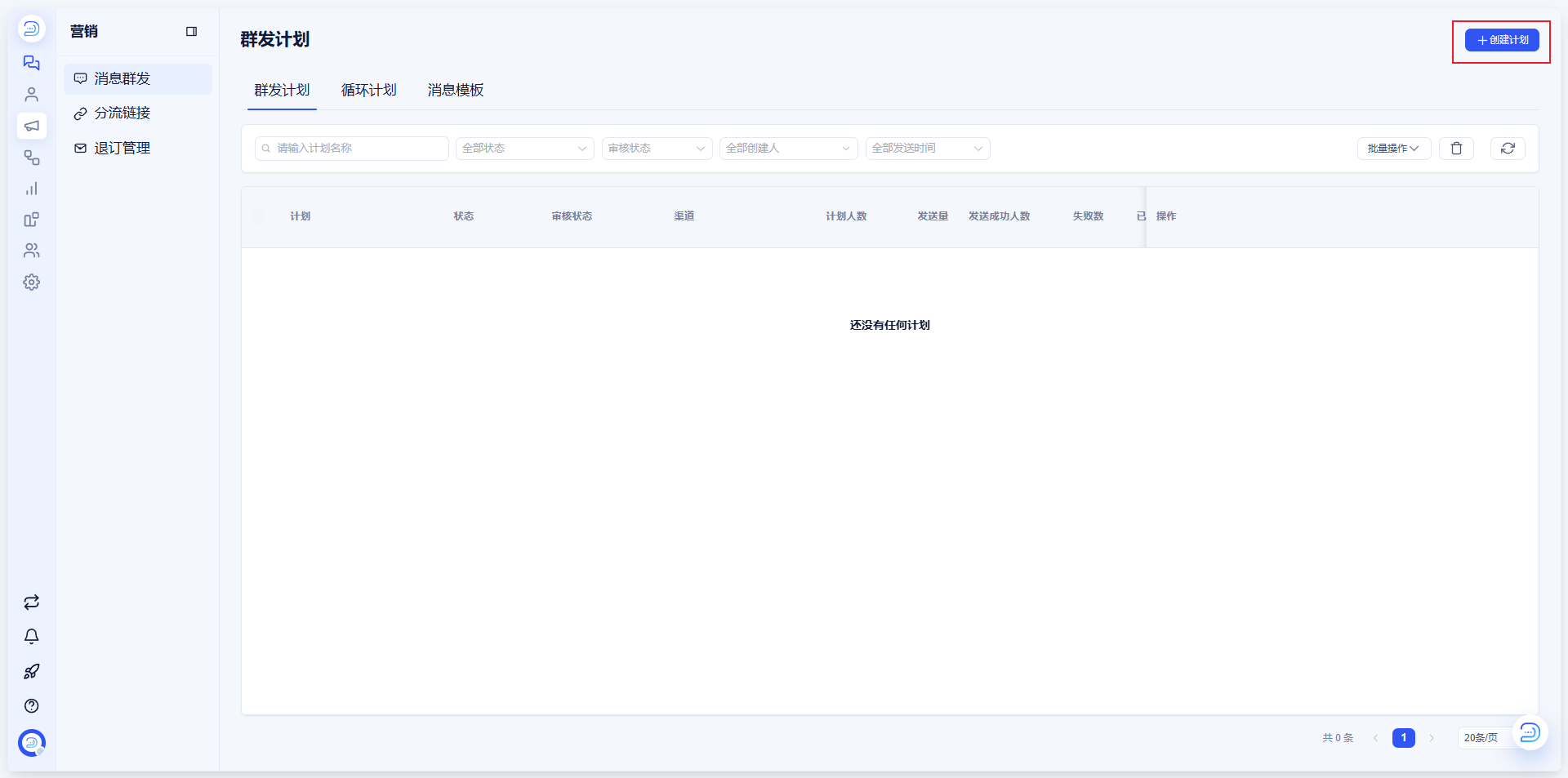1568x778 pixels.
Task: Refresh the plan list
Action: 1508,149
